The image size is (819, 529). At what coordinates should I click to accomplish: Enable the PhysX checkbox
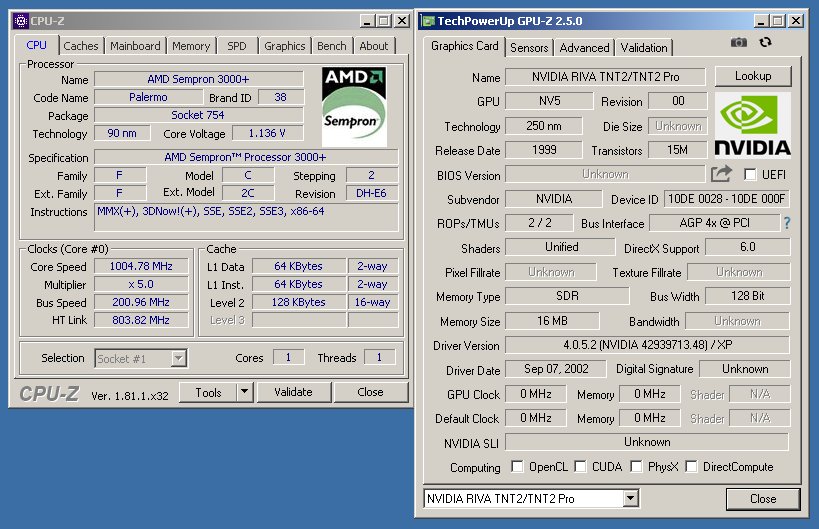636,466
